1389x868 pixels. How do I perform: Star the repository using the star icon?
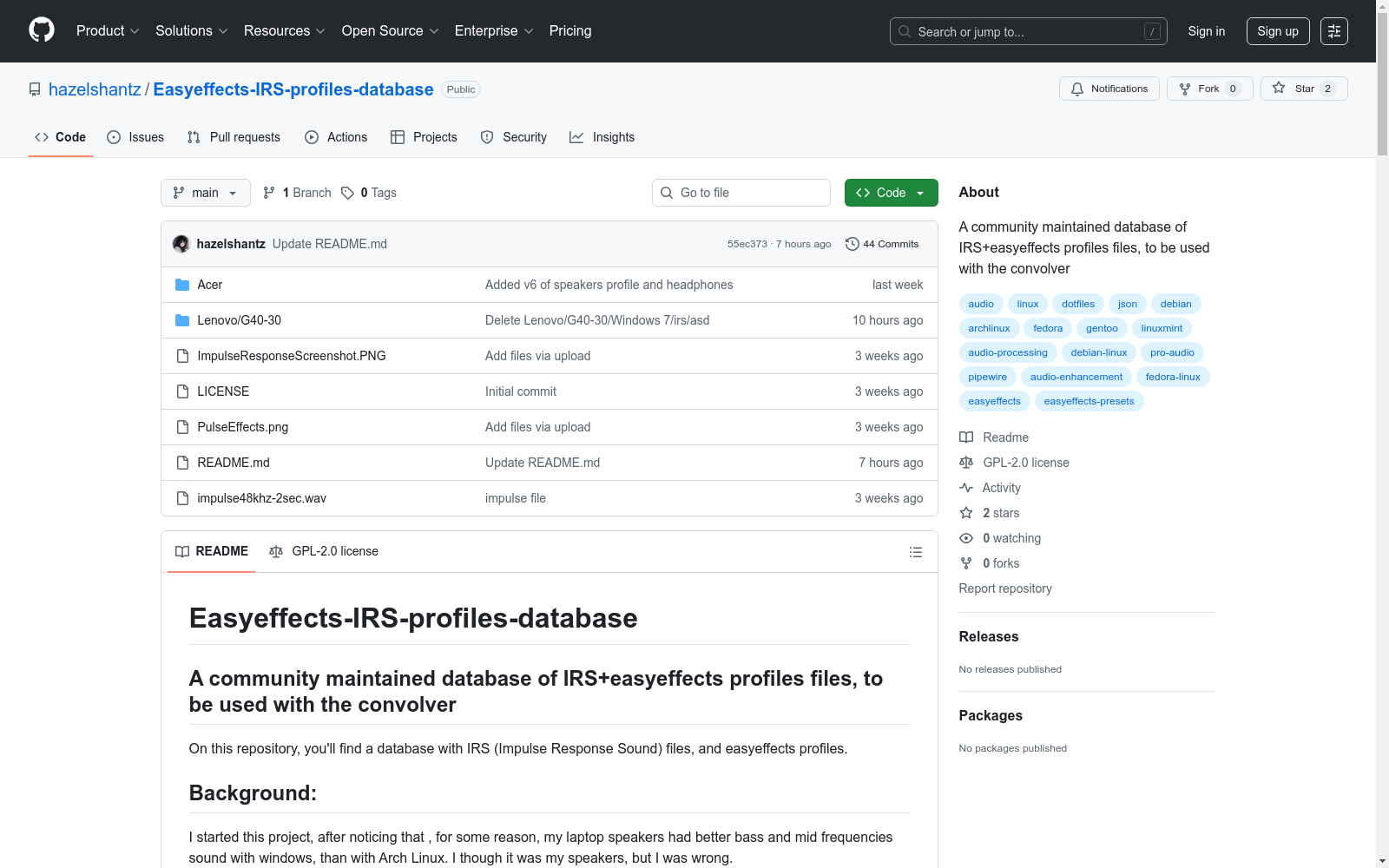(1279, 89)
